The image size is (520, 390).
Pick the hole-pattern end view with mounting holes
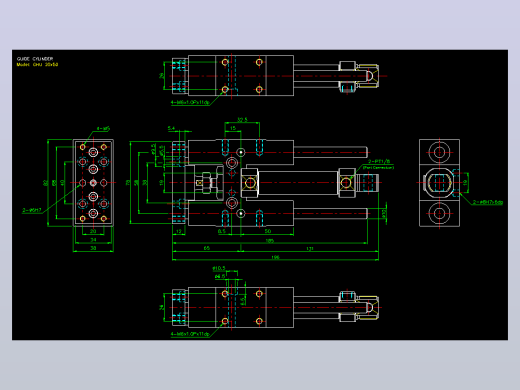(93, 183)
